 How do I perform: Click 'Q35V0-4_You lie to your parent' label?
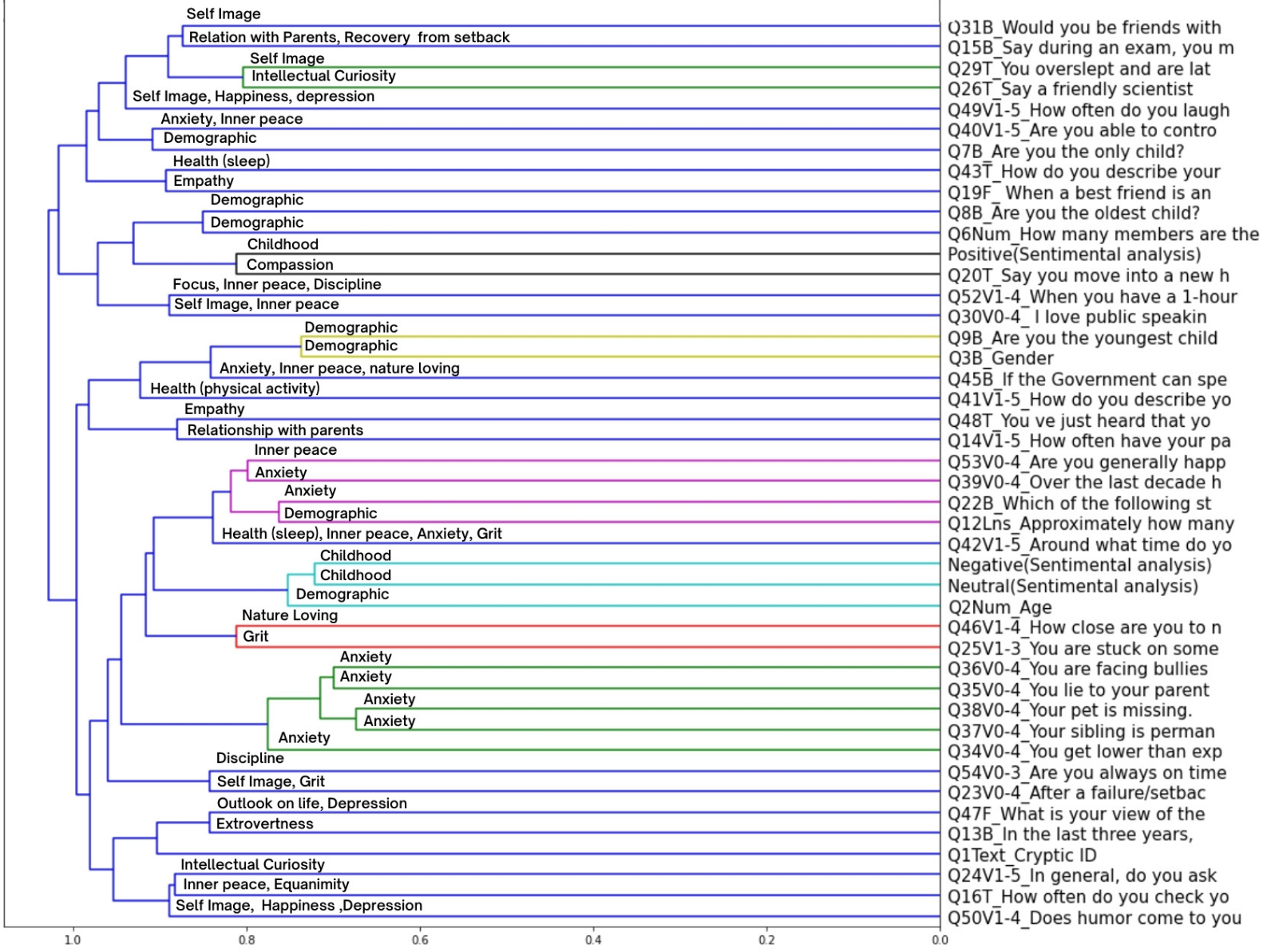pyautogui.click(x=1078, y=689)
